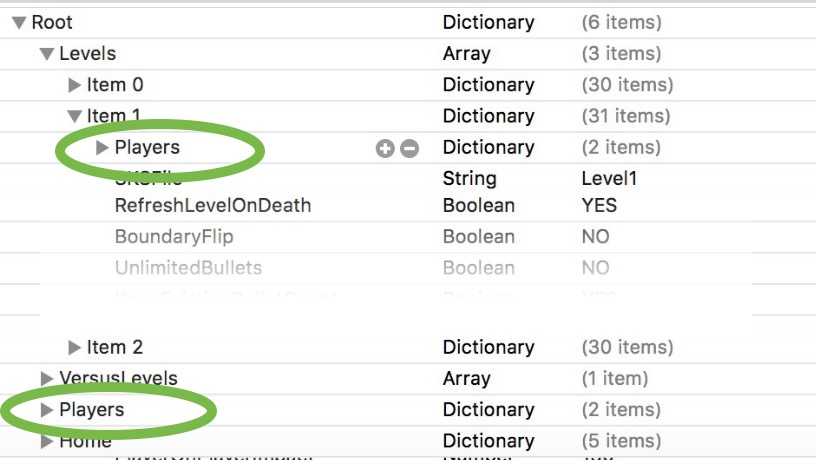Collapse the Item 1 disclosure triangle

pos(74,117)
